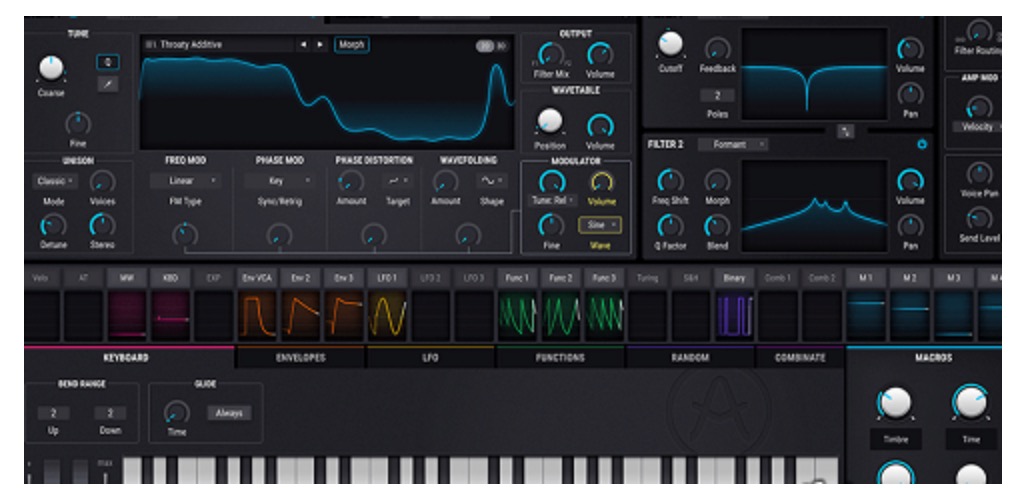Click the Bend Range Down value field

110,413
